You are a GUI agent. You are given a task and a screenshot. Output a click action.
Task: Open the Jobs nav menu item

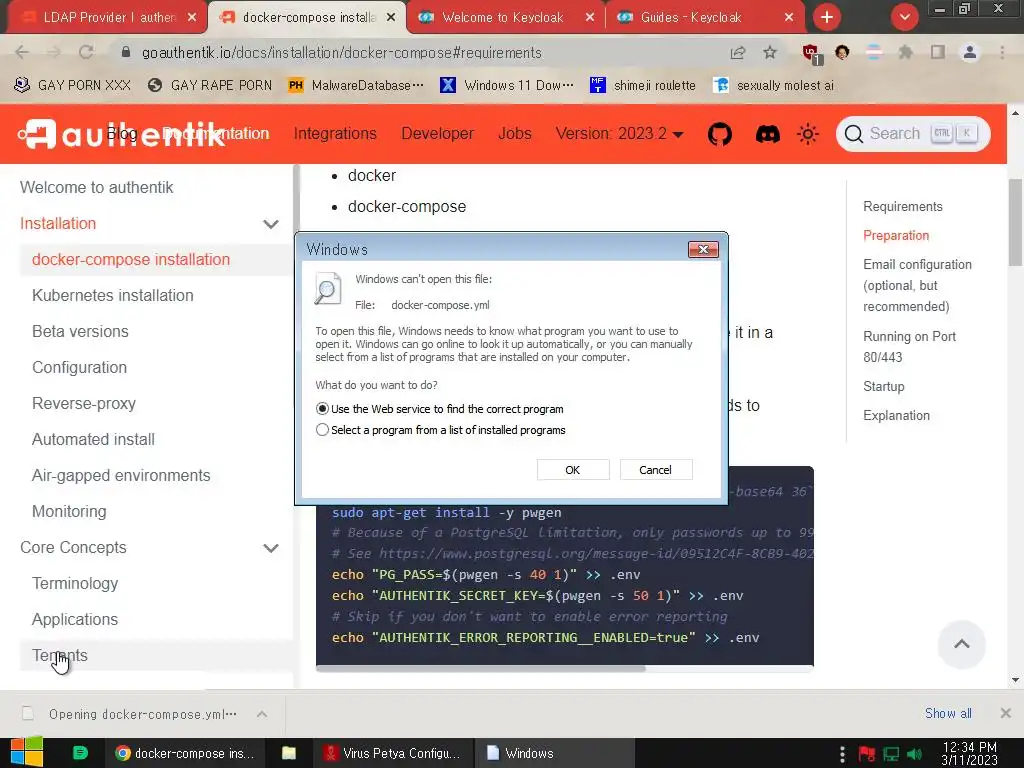tap(515, 134)
